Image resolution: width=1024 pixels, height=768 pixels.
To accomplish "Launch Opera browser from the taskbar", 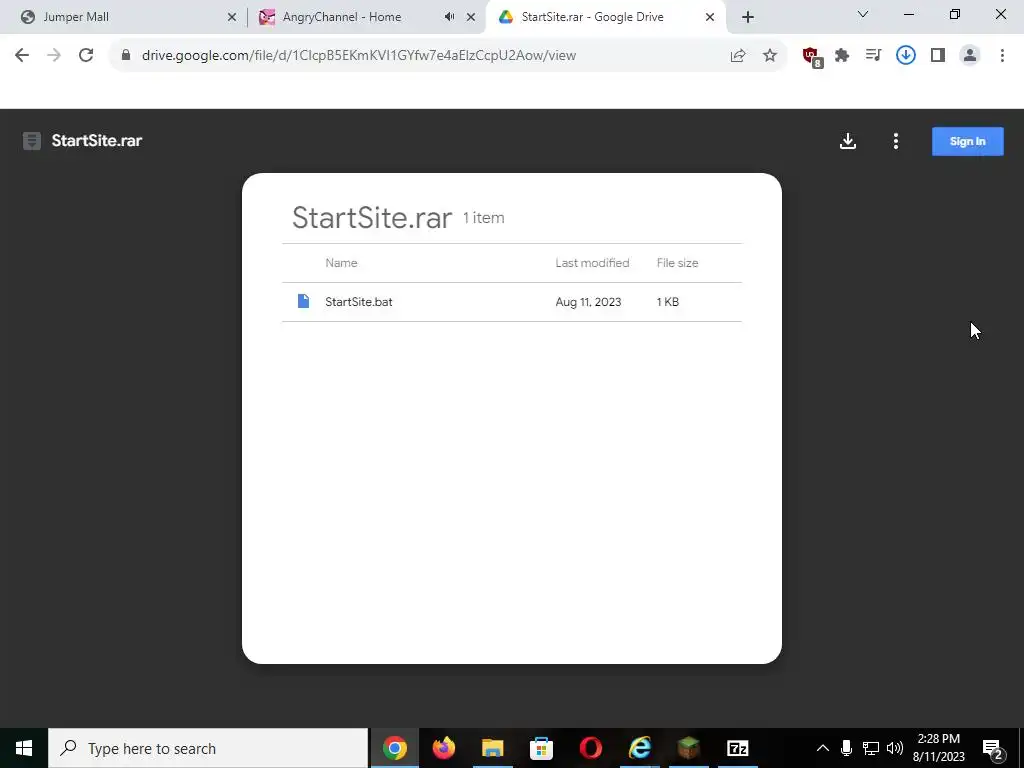I will 590,748.
